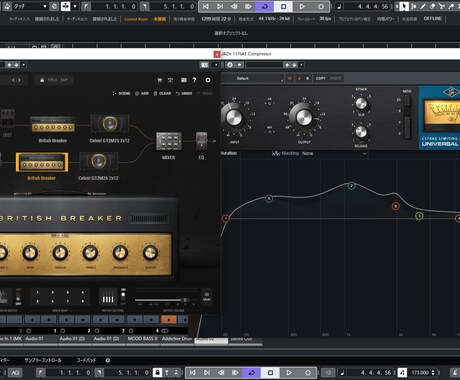Open the amp sim shop cart icon
The image size is (460, 380).
point(159,80)
